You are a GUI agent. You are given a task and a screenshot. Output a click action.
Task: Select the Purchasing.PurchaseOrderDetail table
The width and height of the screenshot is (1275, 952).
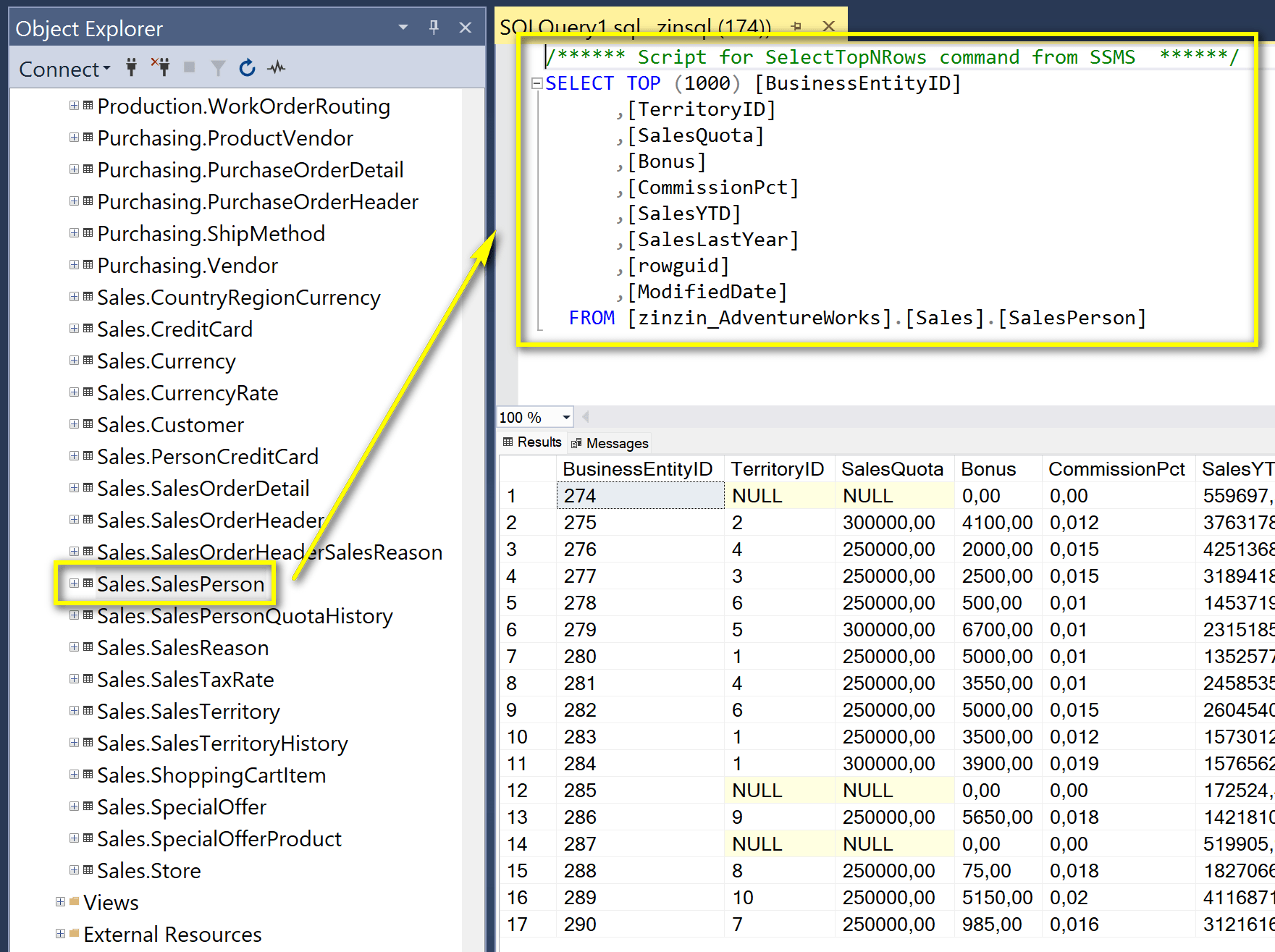click(x=251, y=170)
